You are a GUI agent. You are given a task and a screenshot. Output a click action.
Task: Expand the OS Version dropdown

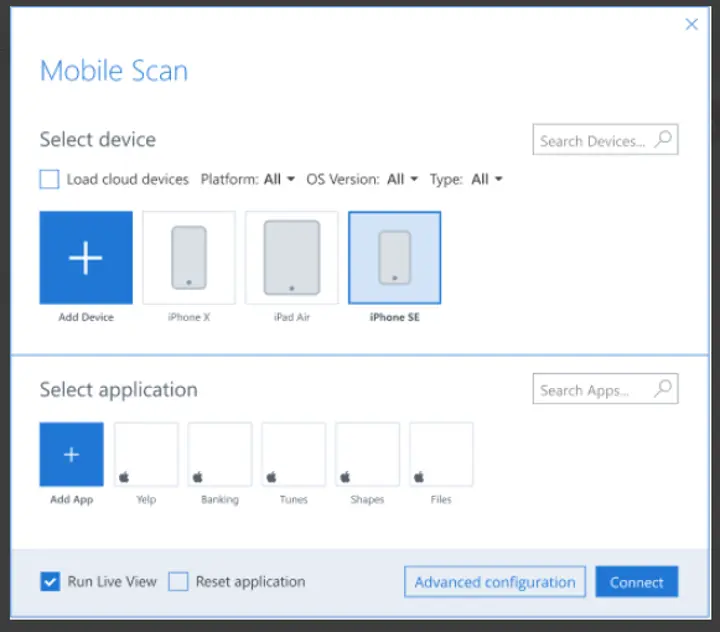(x=401, y=180)
